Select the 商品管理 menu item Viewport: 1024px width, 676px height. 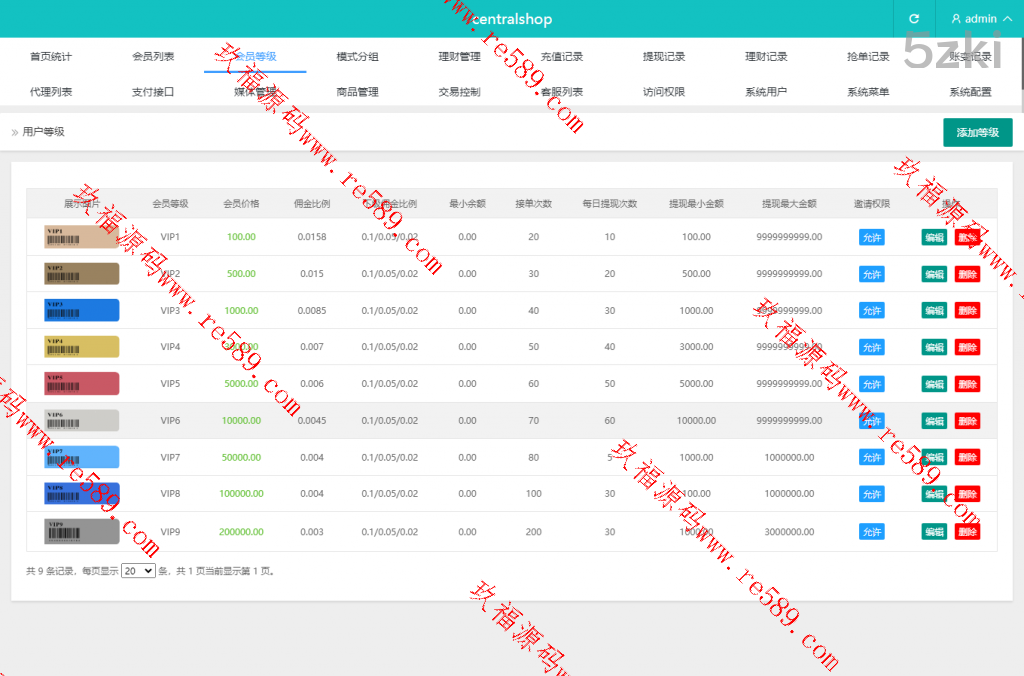click(357, 92)
